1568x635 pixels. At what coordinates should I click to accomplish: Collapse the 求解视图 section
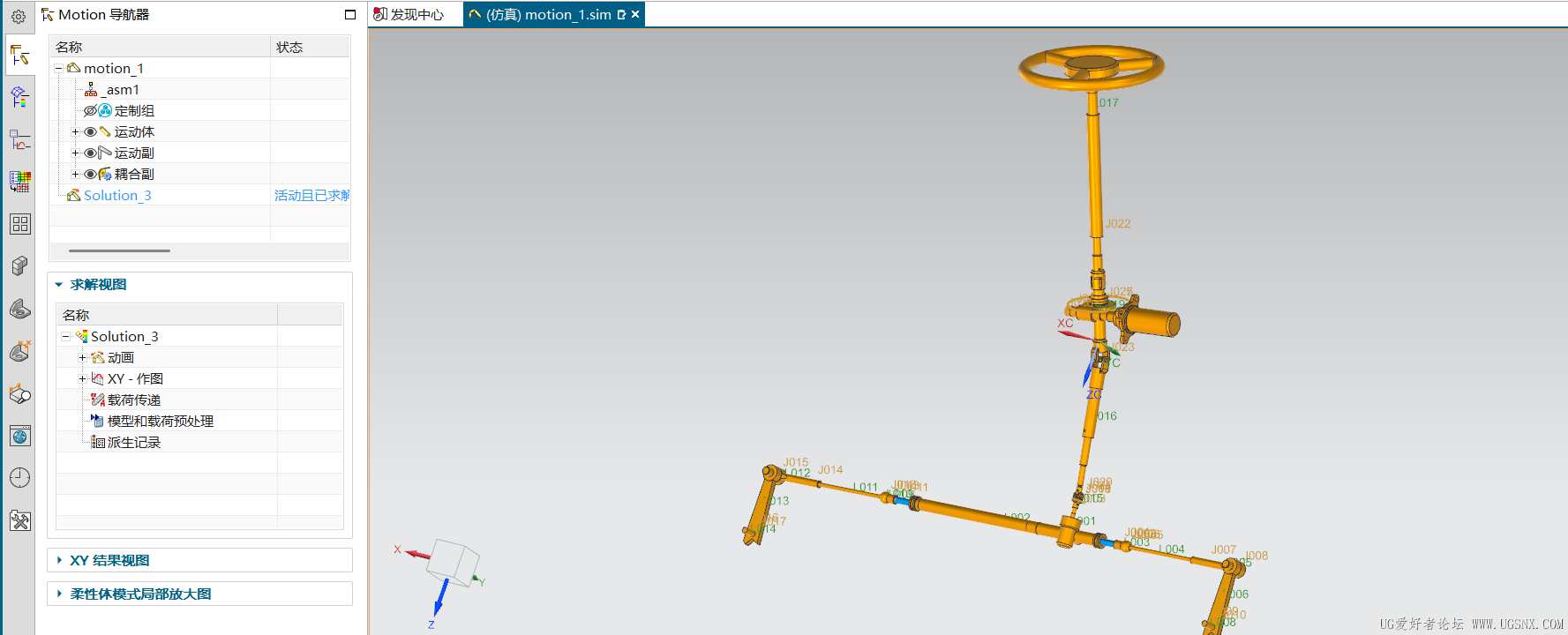tap(59, 284)
